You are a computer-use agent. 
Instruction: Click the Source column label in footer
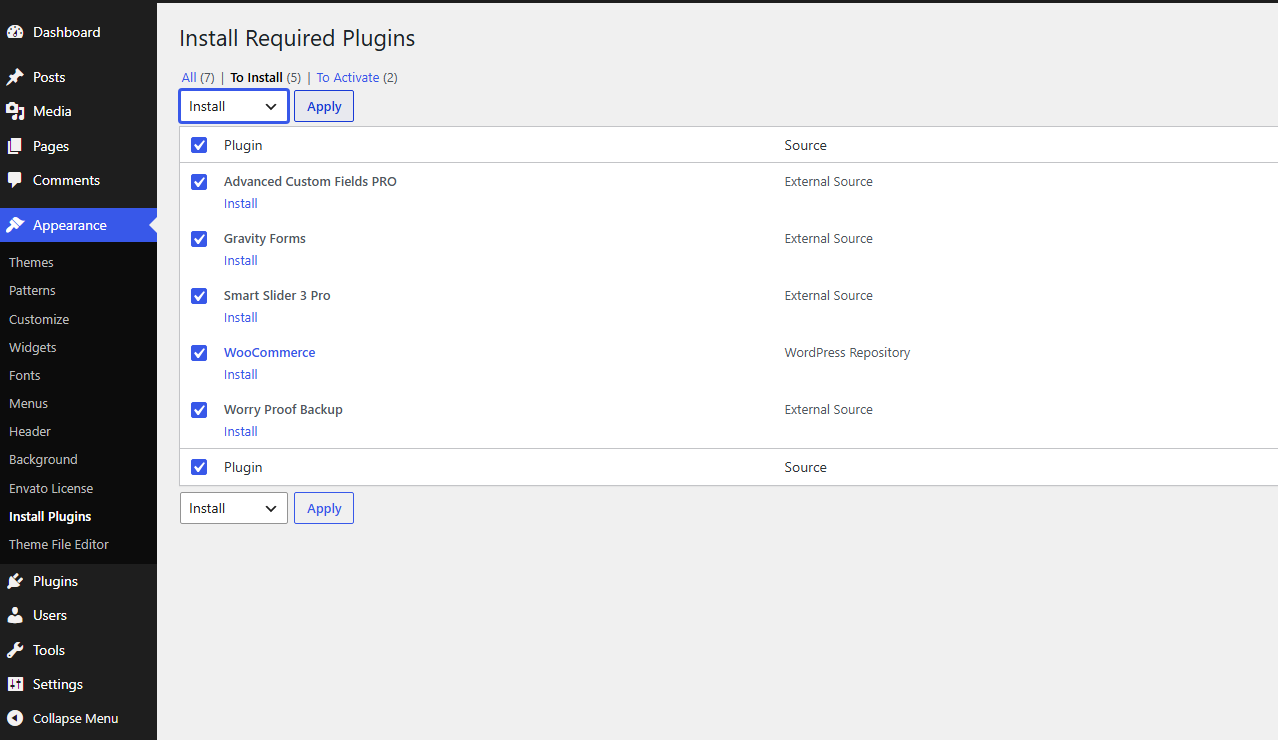point(805,467)
